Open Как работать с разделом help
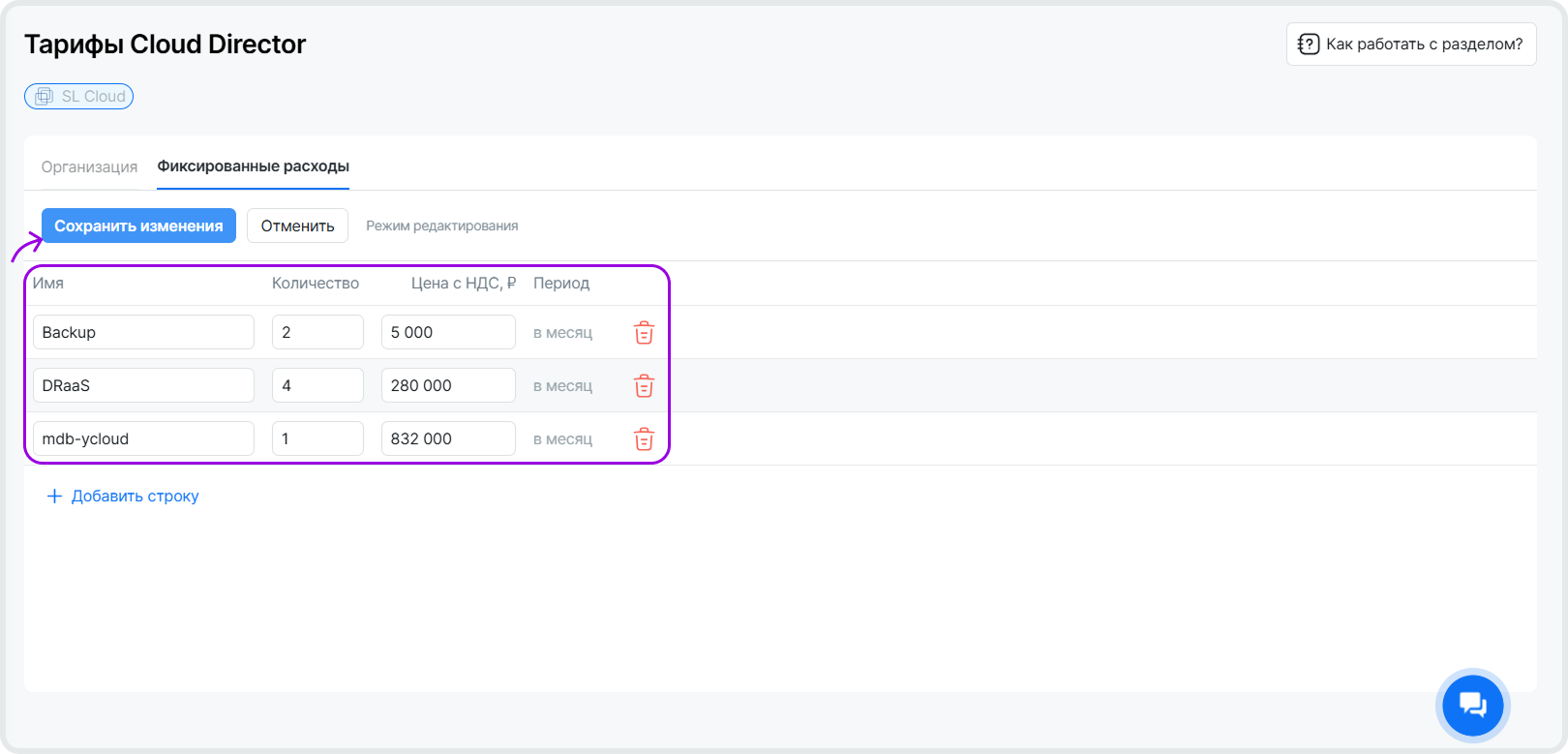Viewport: 1568px width, 754px height. [1423, 45]
